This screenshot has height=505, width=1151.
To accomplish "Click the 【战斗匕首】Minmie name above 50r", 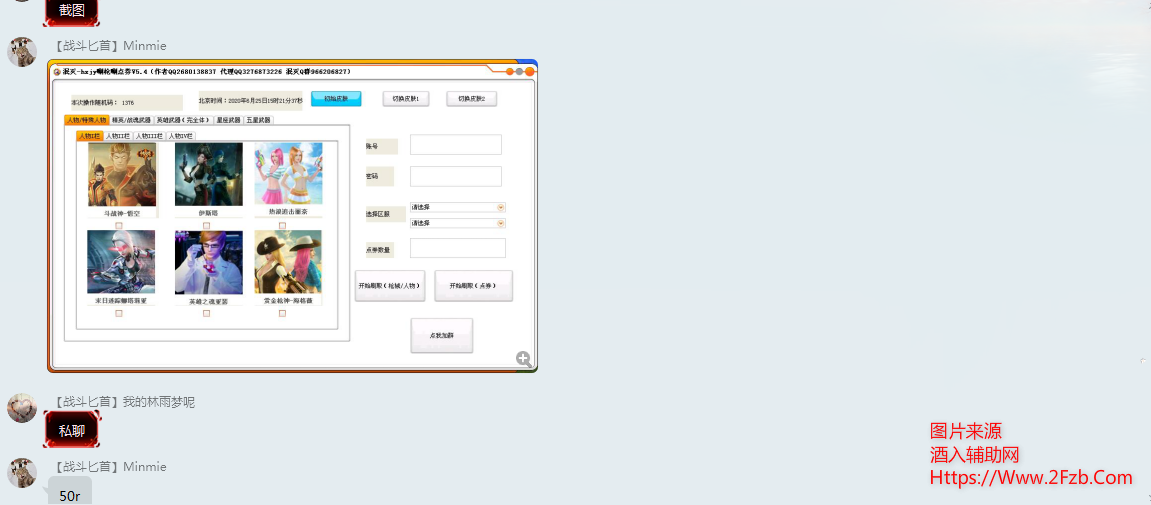I will click(x=111, y=467).
